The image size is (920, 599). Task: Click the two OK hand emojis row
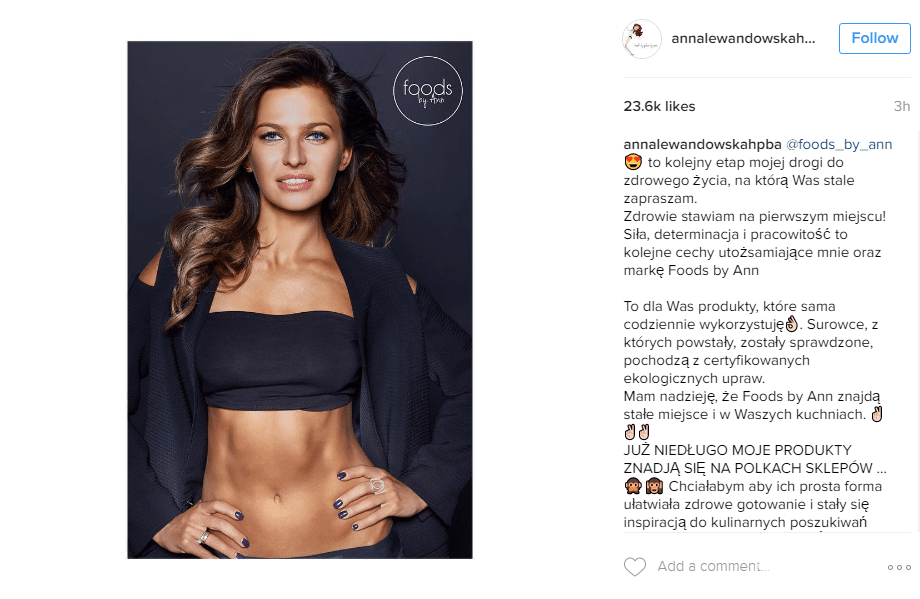[x=637, y=432]
